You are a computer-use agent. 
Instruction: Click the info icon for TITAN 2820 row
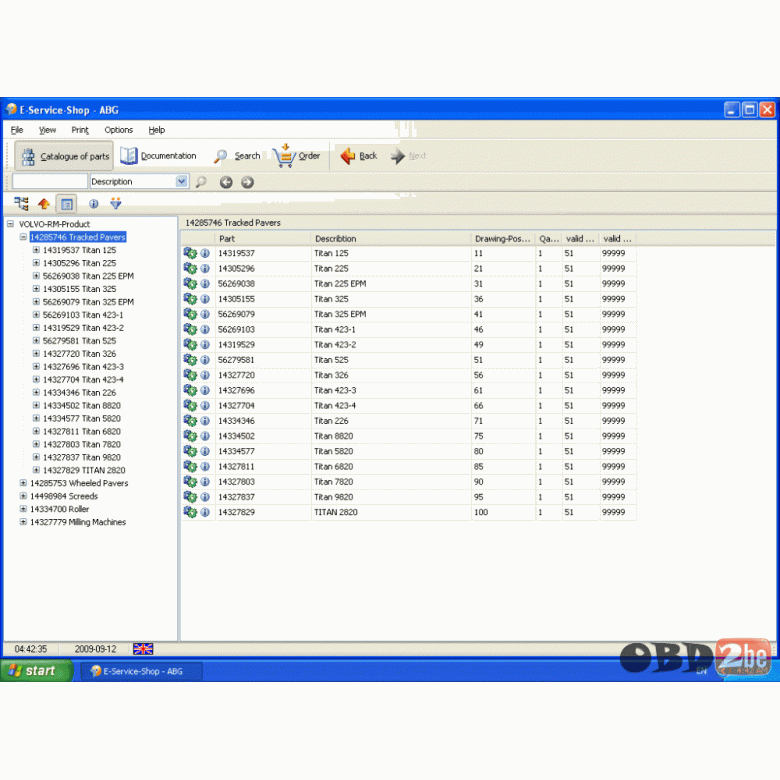(x=205, y=512)
